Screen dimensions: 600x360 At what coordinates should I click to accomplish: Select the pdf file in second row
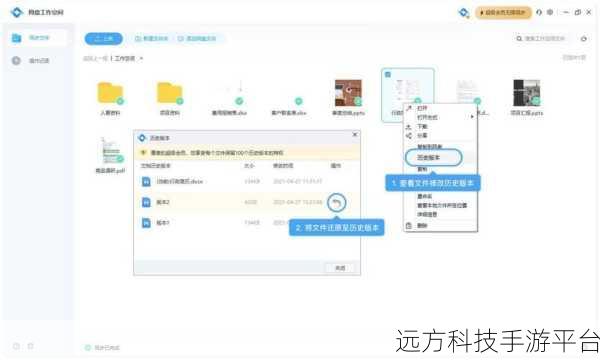coord(110,155)
